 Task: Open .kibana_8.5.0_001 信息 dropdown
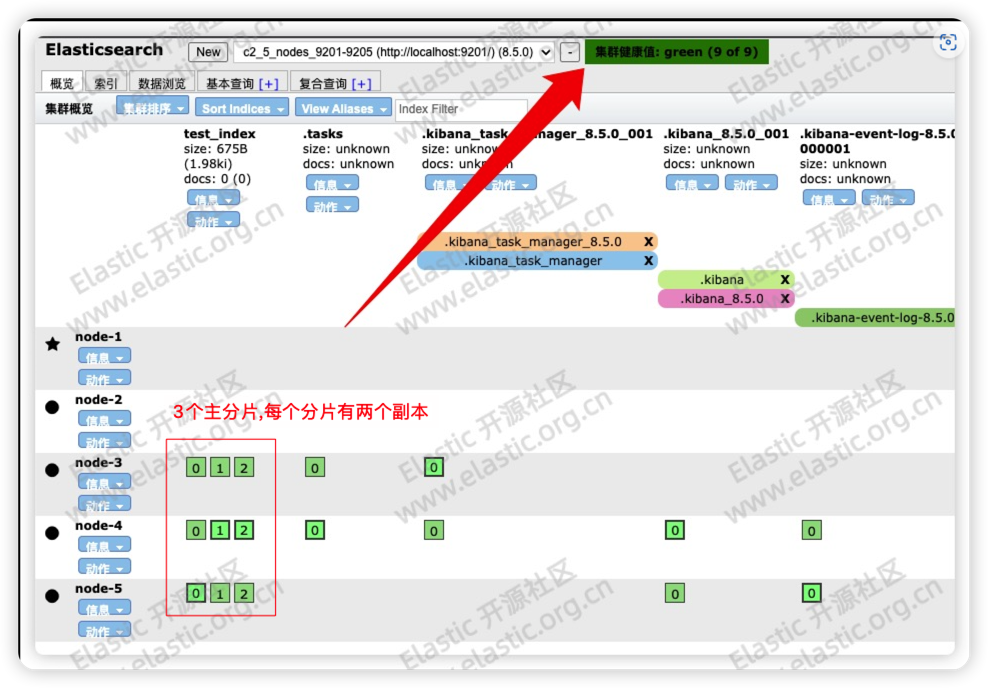692,184
